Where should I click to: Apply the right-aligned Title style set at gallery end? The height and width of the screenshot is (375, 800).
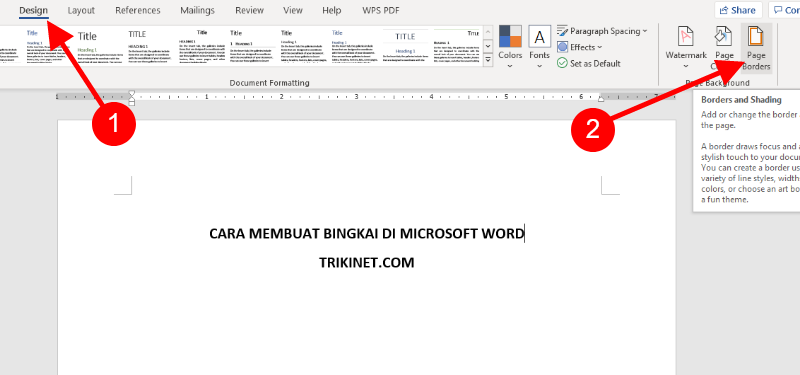pos(456,45)
